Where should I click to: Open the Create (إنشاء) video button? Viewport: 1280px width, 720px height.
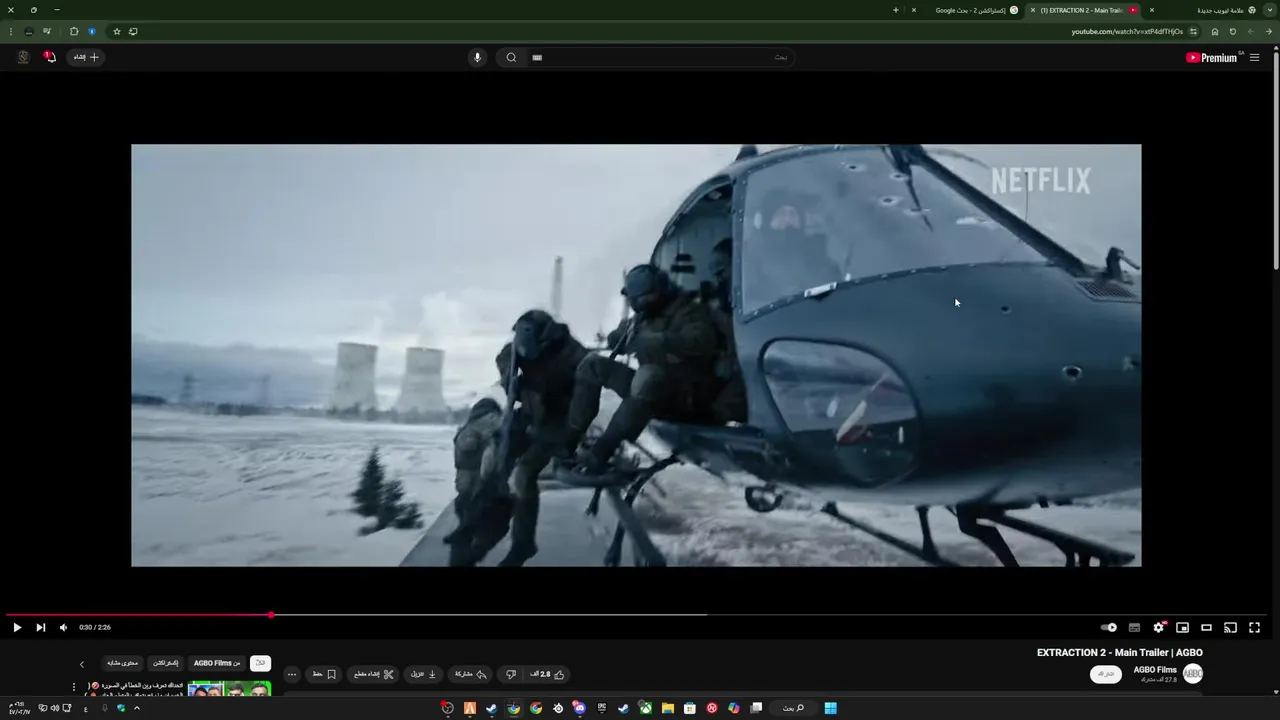[x=87, y=57]
